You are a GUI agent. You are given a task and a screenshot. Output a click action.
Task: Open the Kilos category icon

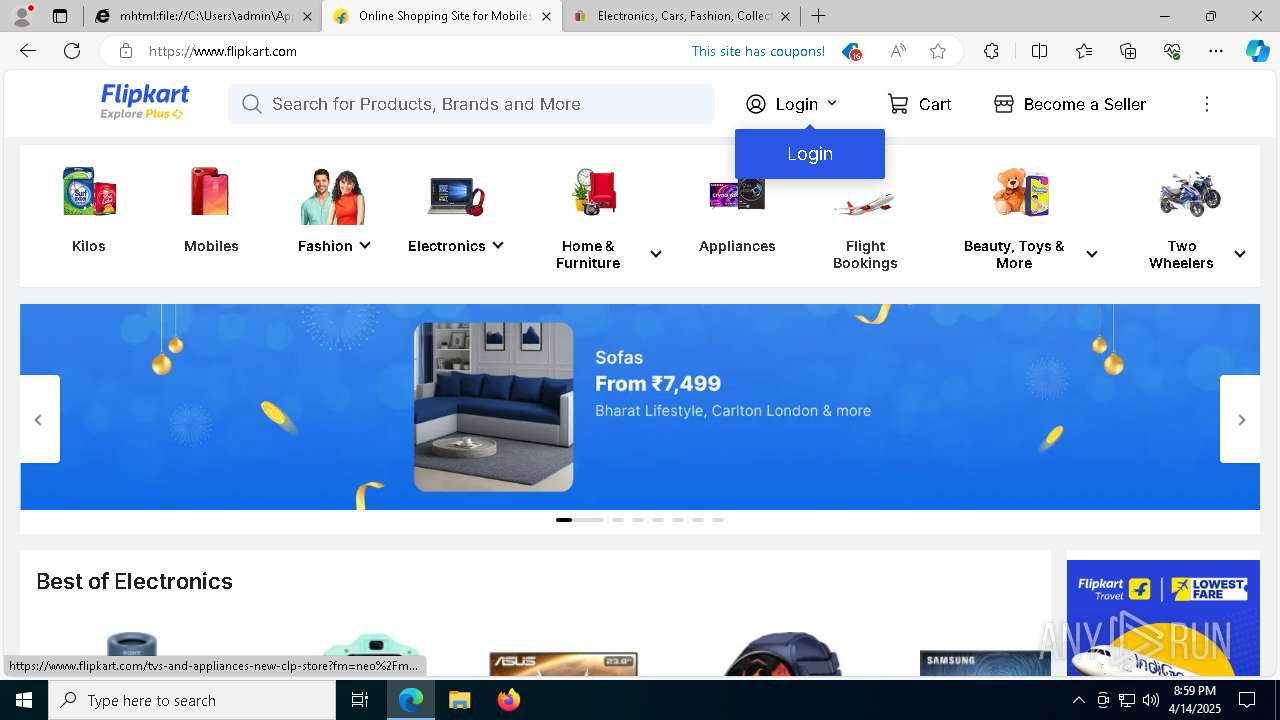click(89, 192)
